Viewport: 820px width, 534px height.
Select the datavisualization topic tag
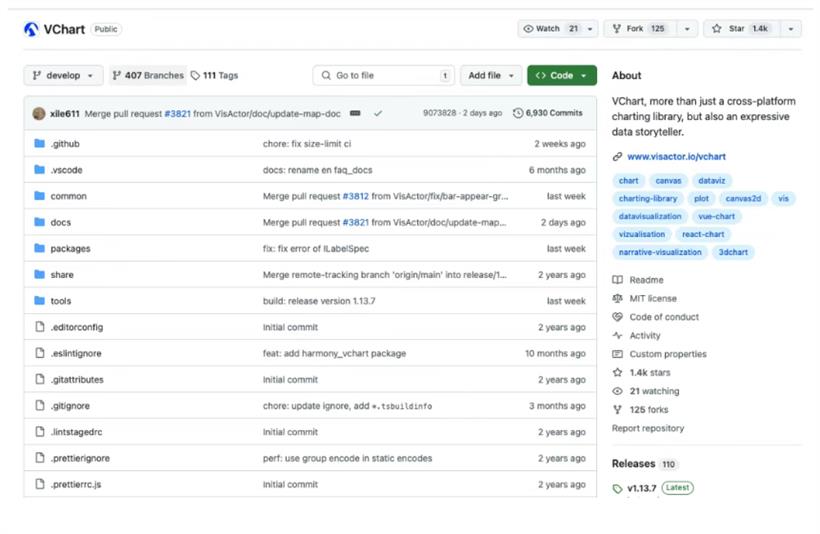pyautogui.click(x=650, y=216)
